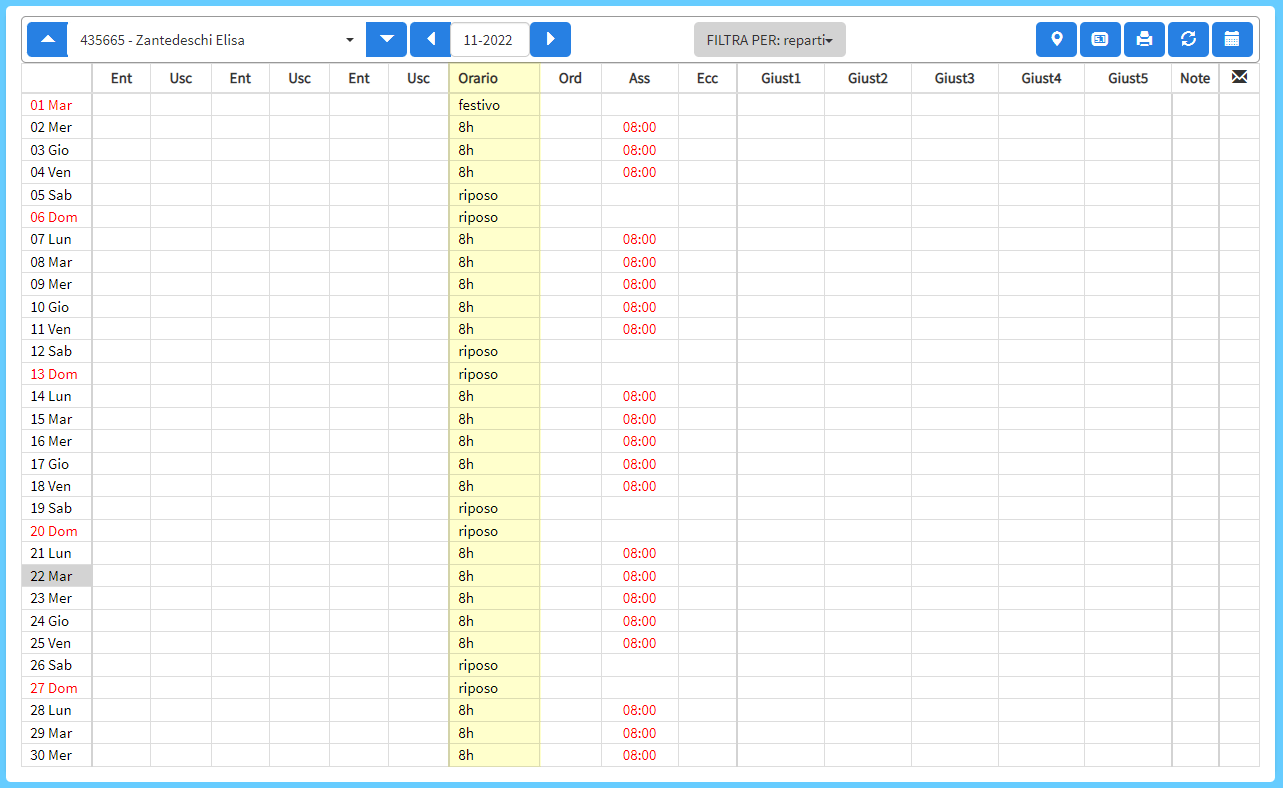This screenshot has width=1283, height=788.
Task: Click the 01 Mar holiday date
Action: click(x=51, y=105)
